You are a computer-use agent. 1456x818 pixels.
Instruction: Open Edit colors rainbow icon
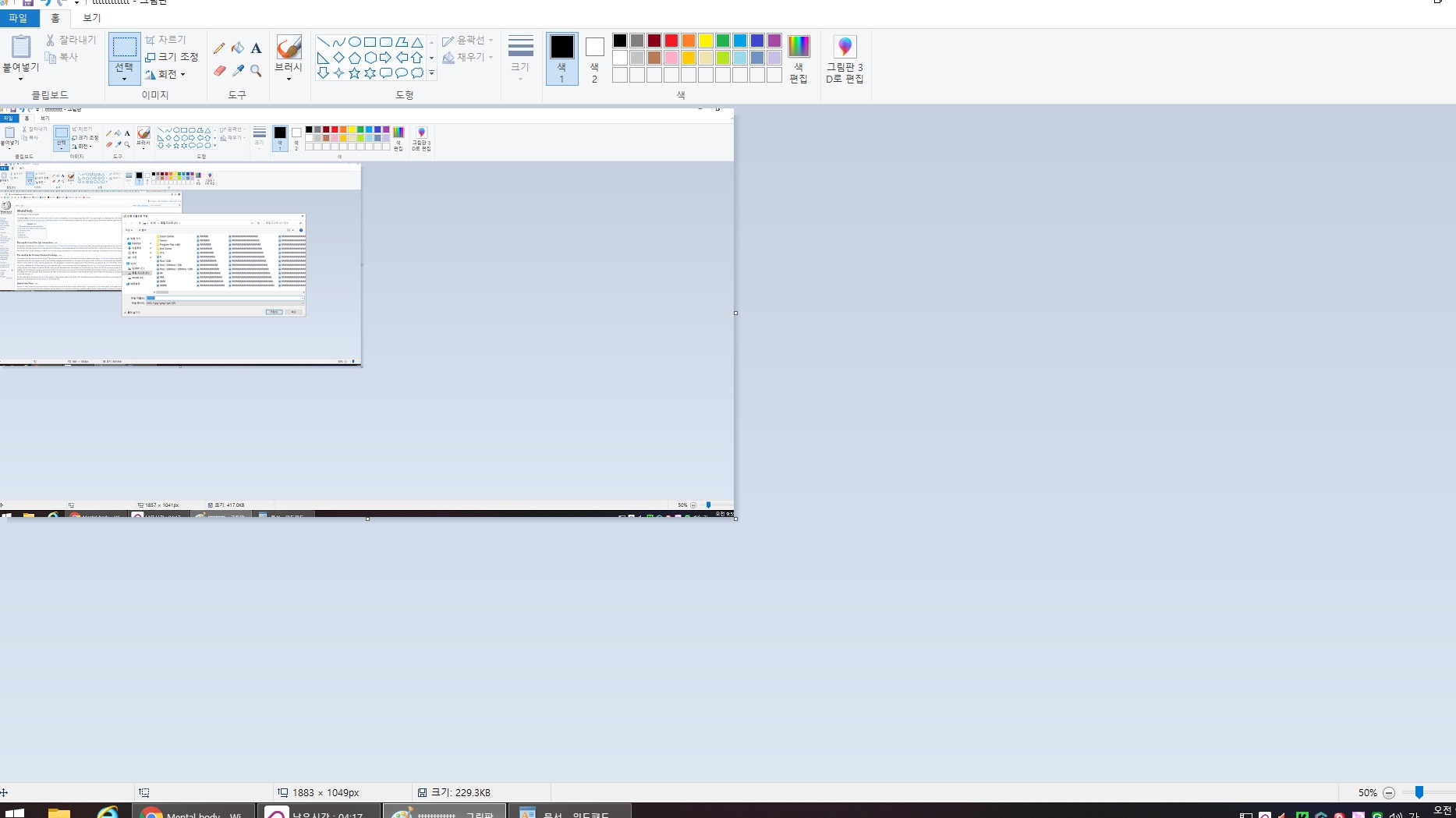click(799, 46)
